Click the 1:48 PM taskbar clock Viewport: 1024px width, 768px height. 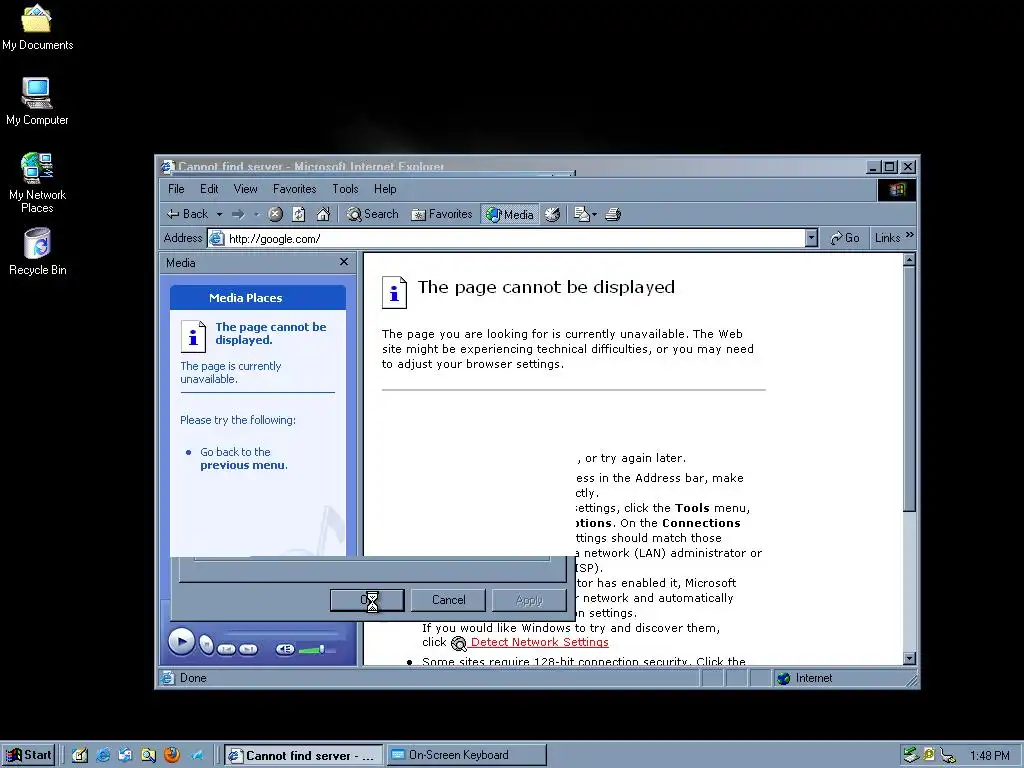pos(990,756)
